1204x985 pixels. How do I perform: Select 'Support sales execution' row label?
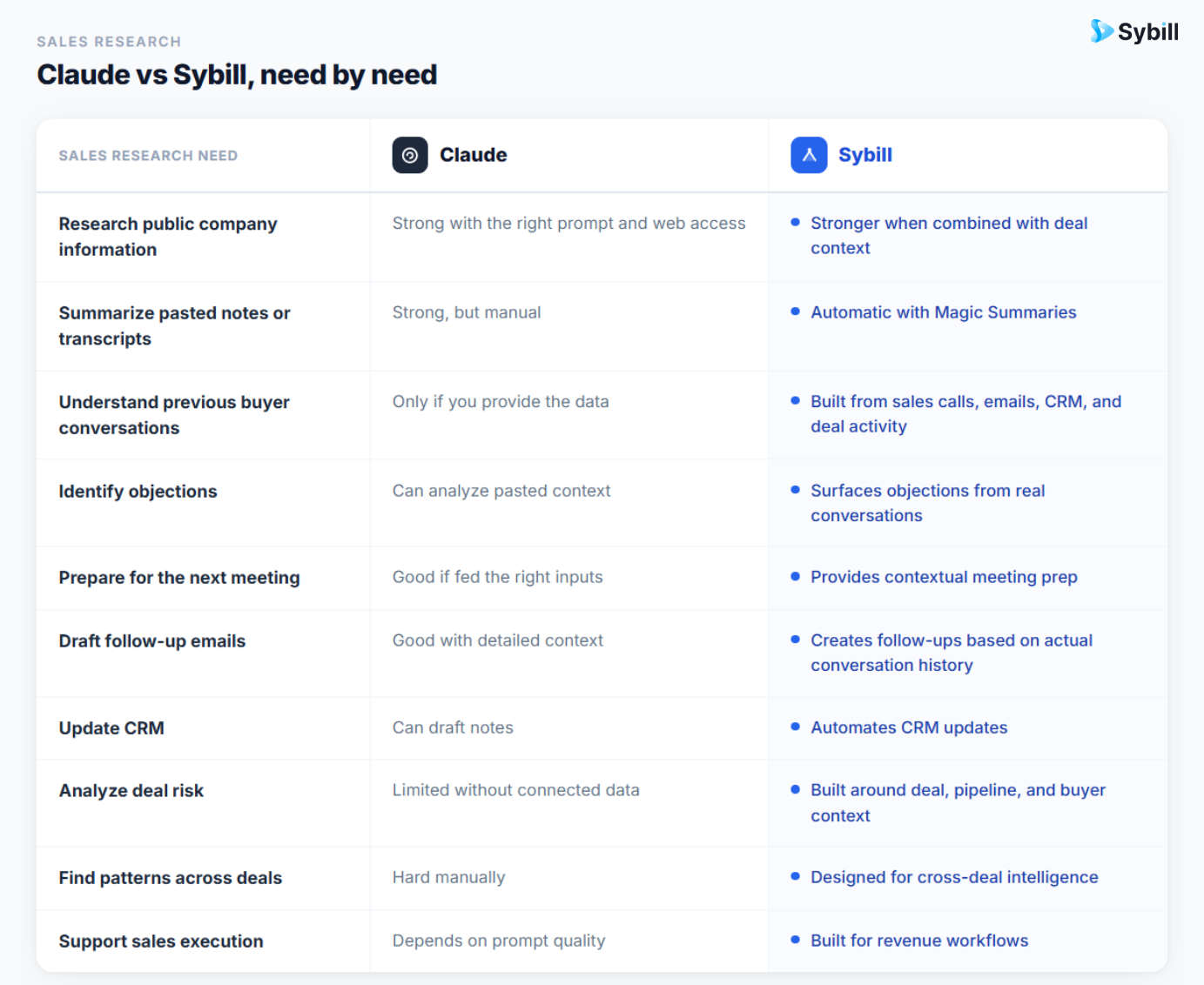tap(161, 941)
